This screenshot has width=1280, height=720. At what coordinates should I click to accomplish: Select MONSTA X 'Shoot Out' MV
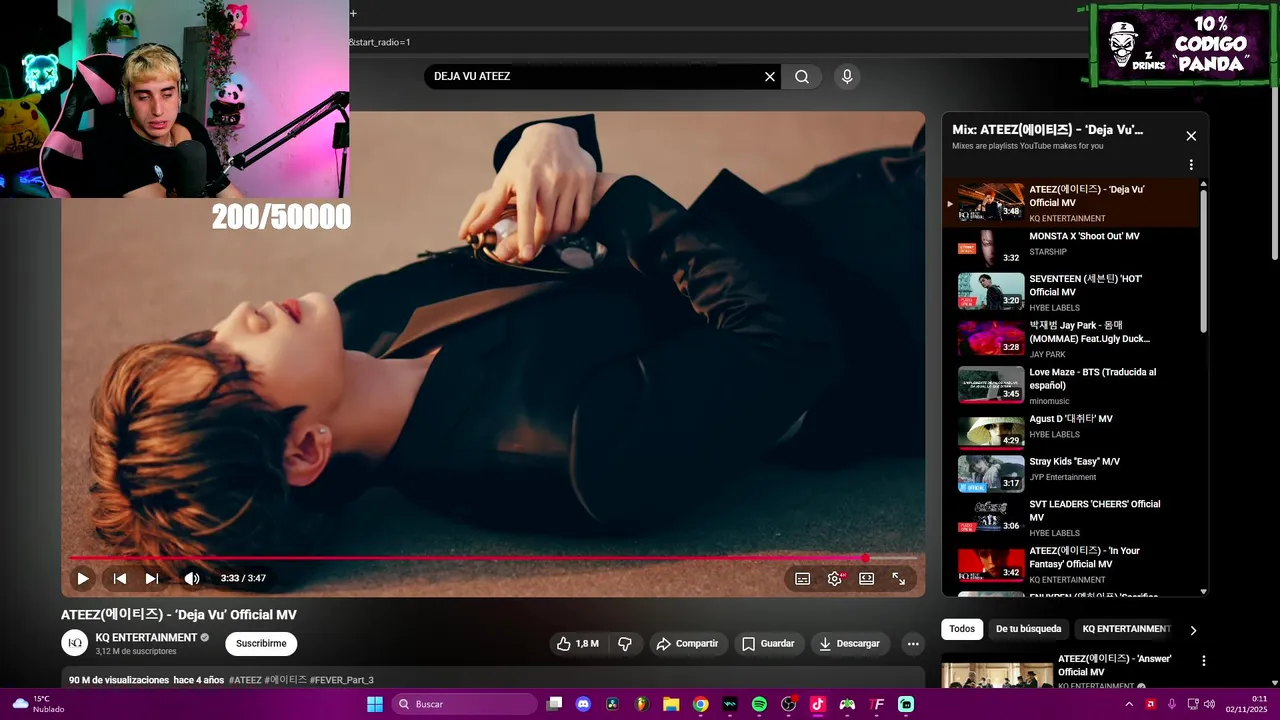tap(1070, 246)
